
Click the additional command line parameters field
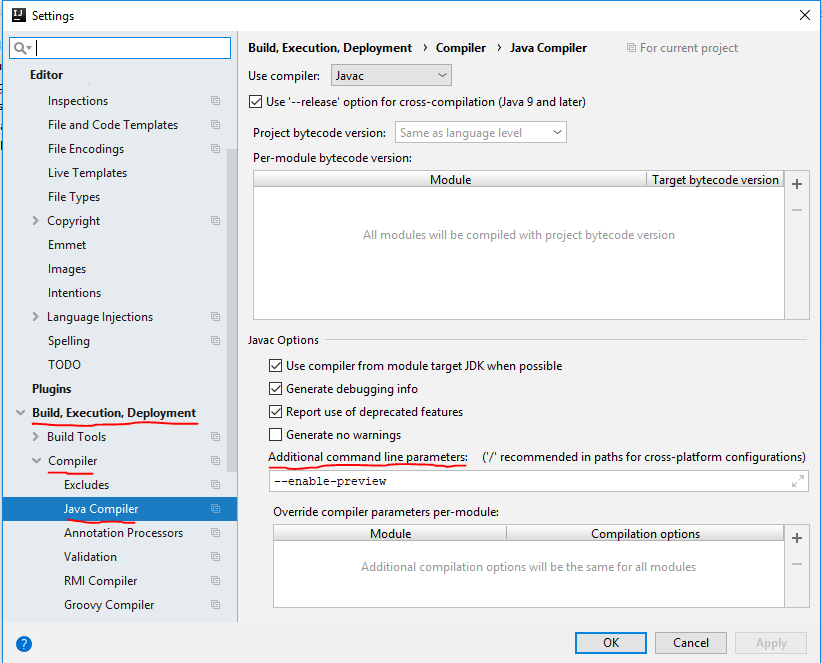(528, 481)
